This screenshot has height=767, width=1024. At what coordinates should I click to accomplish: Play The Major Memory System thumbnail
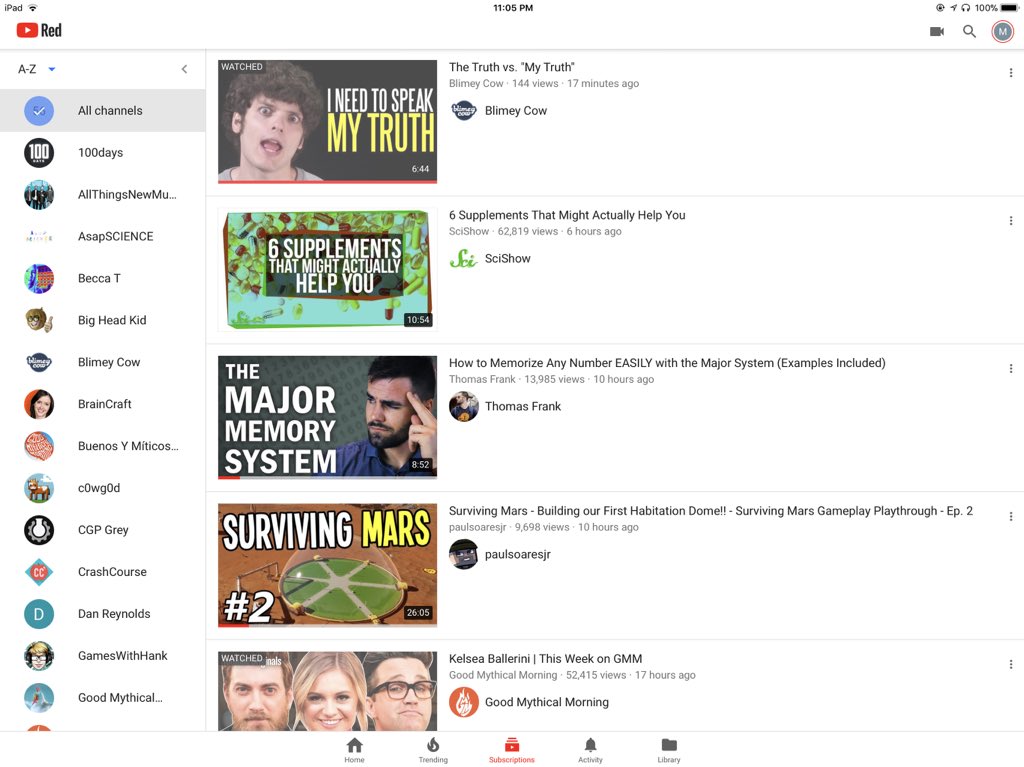tap(327, 417)
